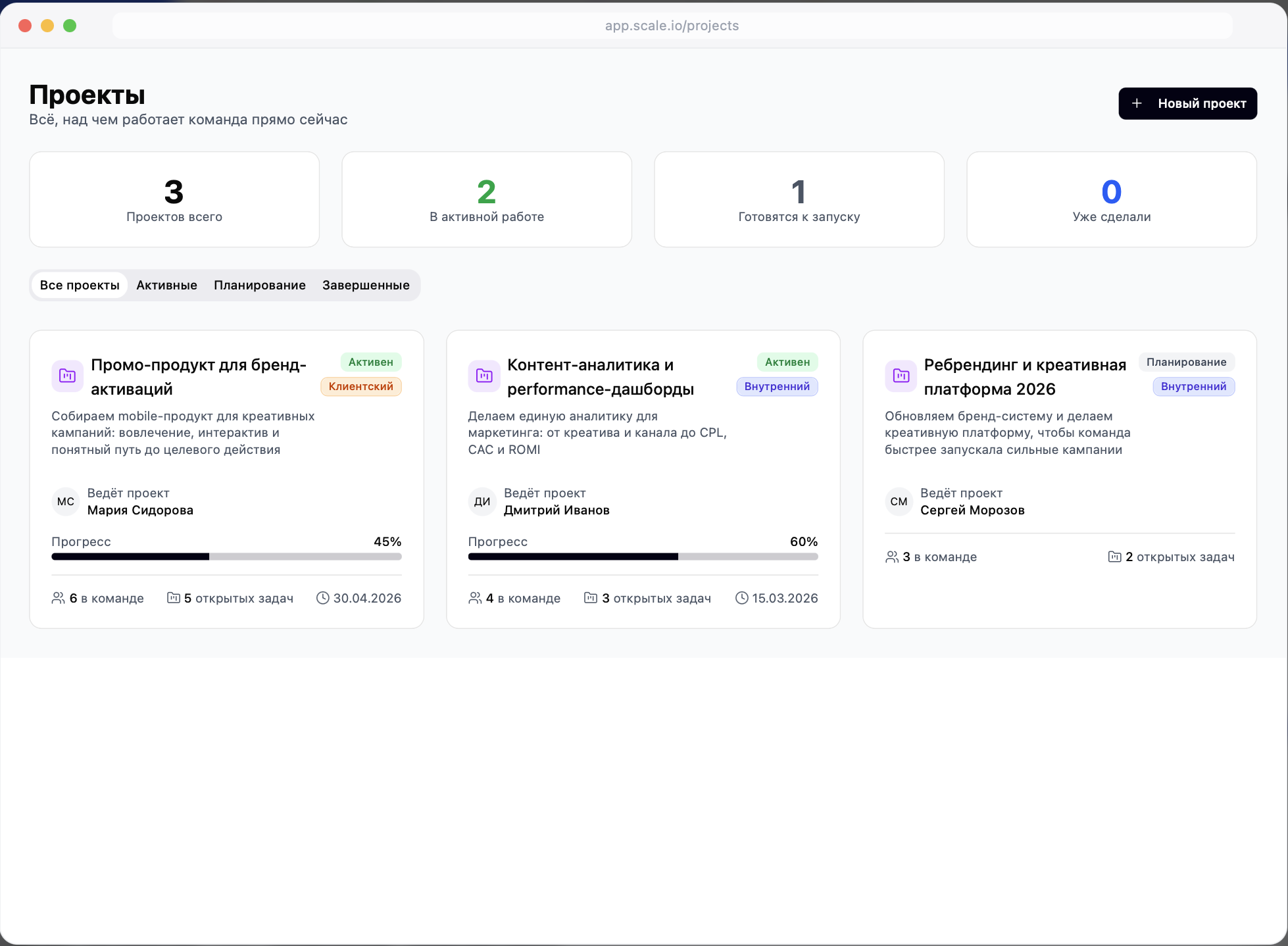Open project title Контент-аналитика и performance-дашборды
Viewport: 1288px width, 946px height.
[600, 377]
